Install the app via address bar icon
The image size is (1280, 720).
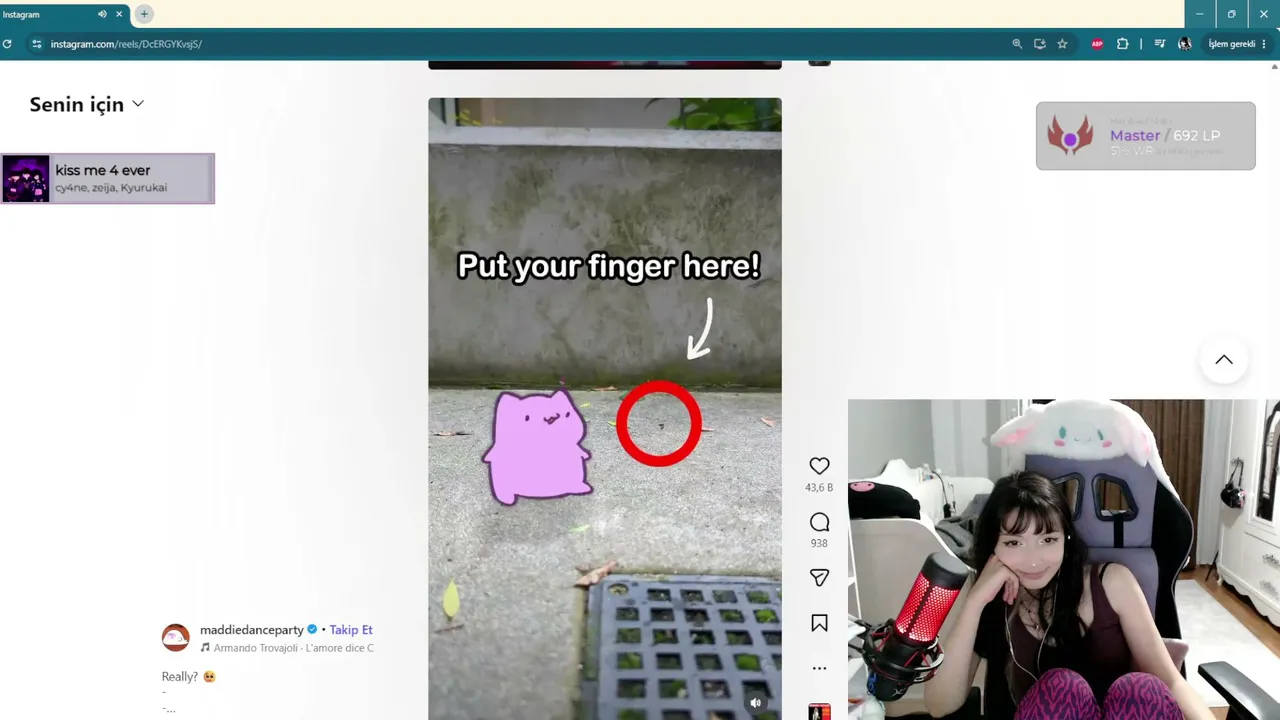(x=1040, y=44)
